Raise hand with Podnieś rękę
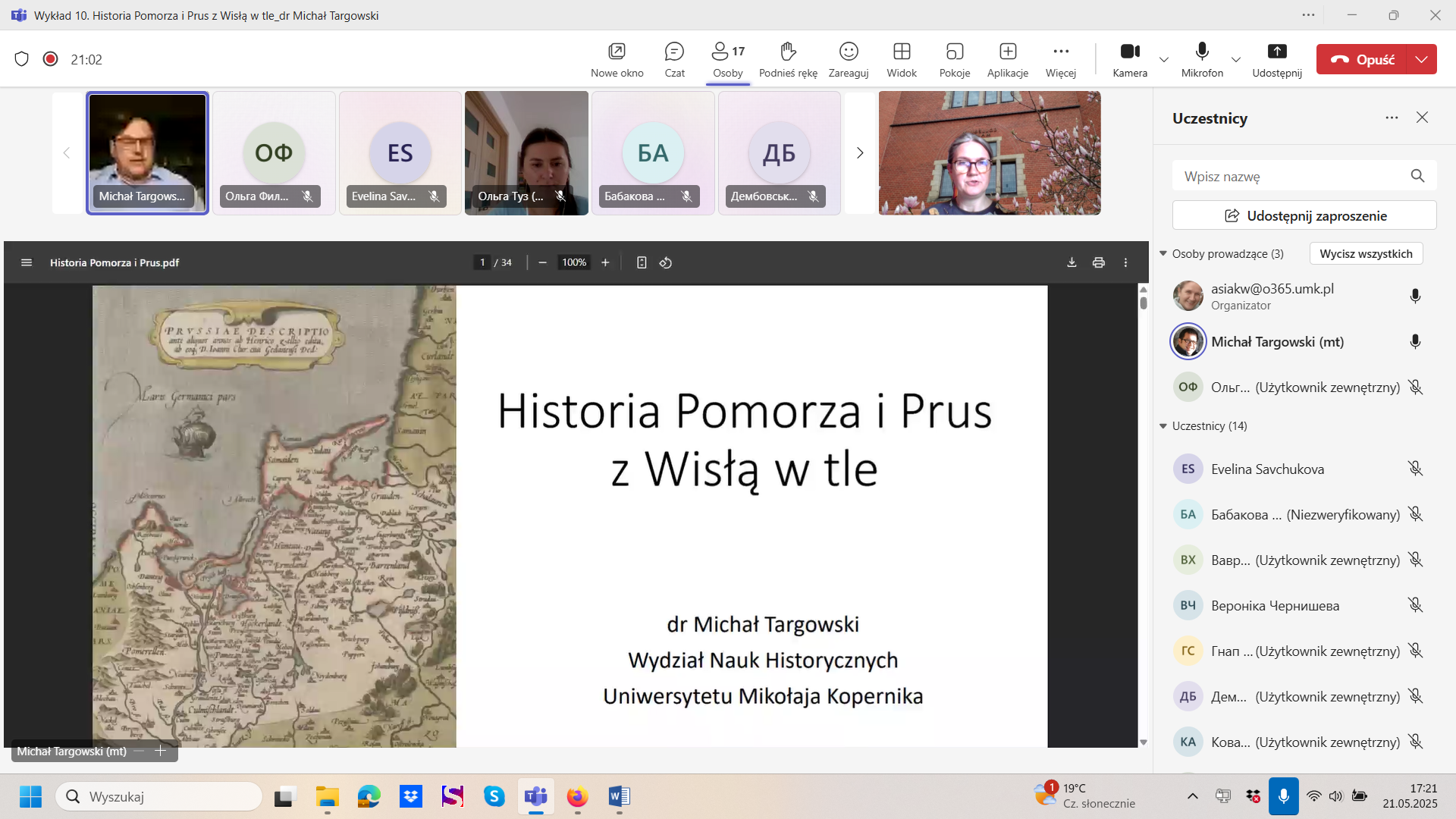The image size is (1456, 819). pyautogui.click(x=788, y=60)
